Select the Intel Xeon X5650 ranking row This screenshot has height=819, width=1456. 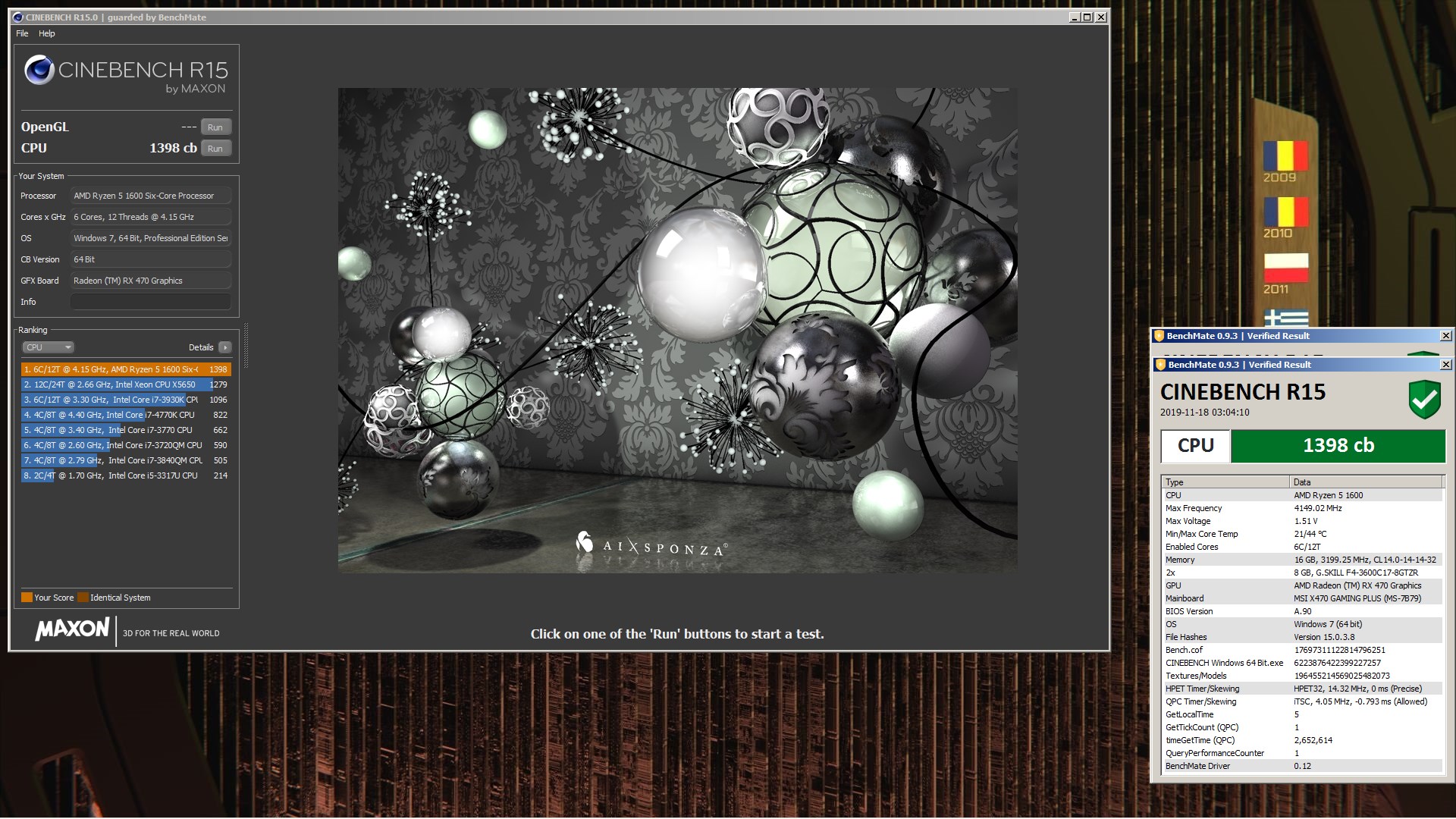[x=126, y=384]
